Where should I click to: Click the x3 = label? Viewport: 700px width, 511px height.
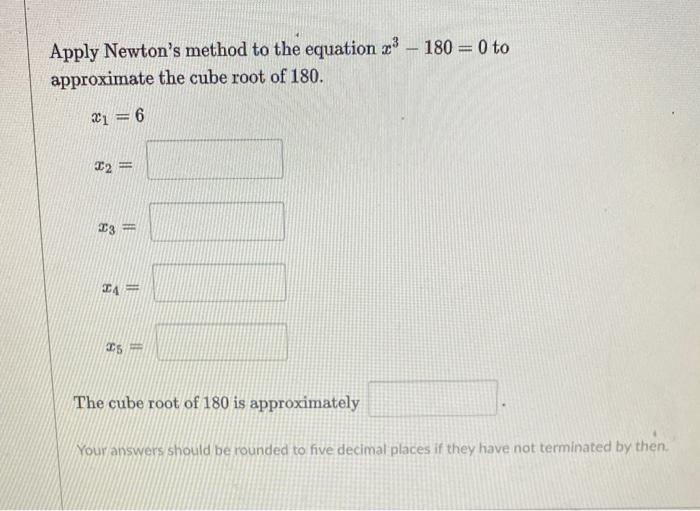(x=117, y=228)
